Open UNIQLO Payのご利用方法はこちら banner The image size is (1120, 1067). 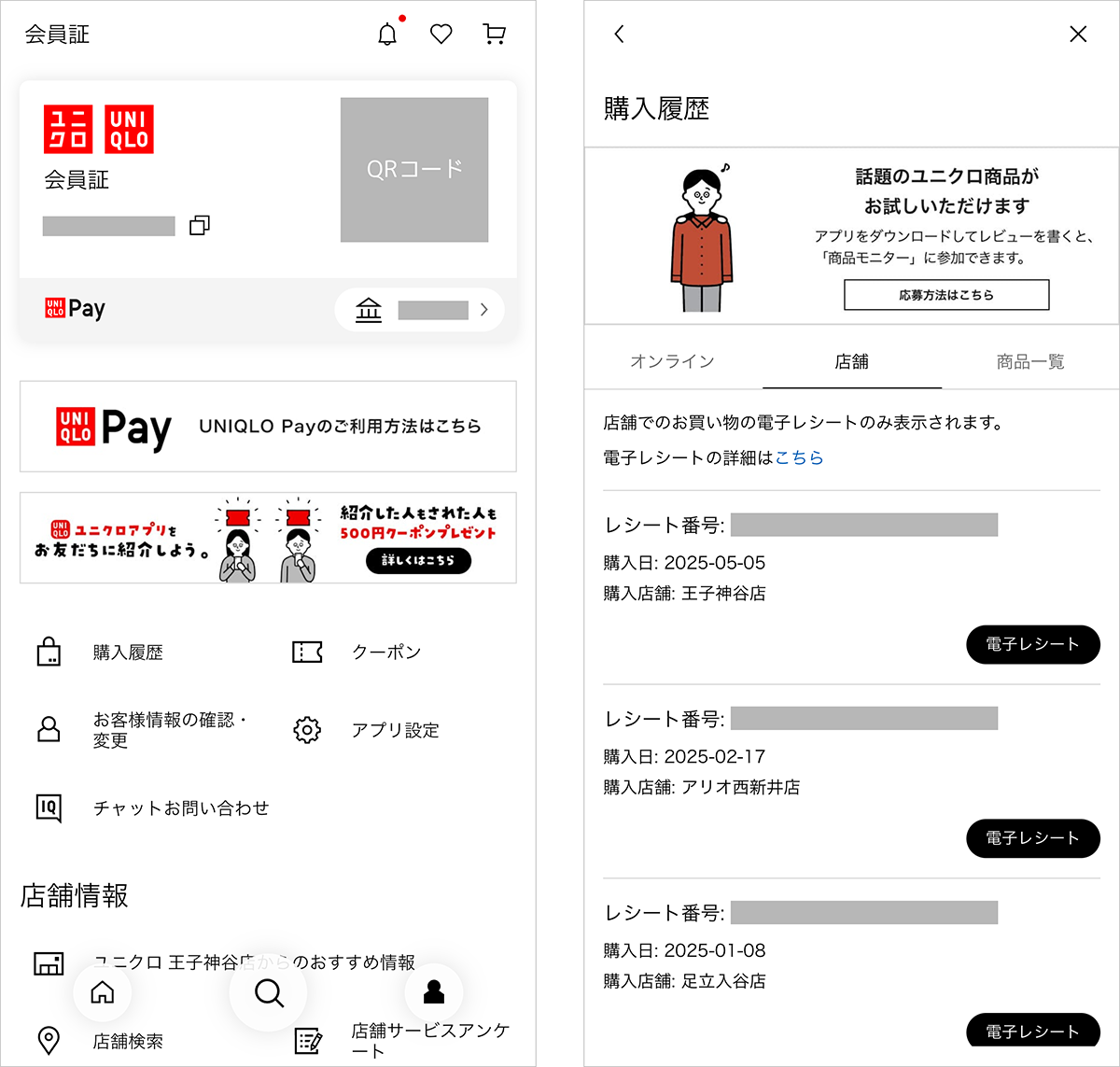tap(268, 427)
